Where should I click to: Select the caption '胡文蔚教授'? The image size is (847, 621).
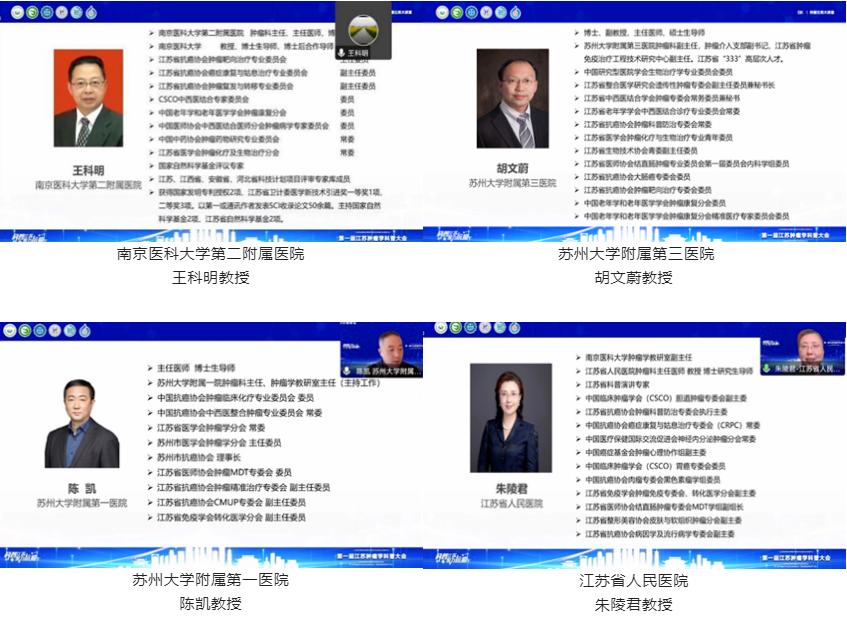634,278
